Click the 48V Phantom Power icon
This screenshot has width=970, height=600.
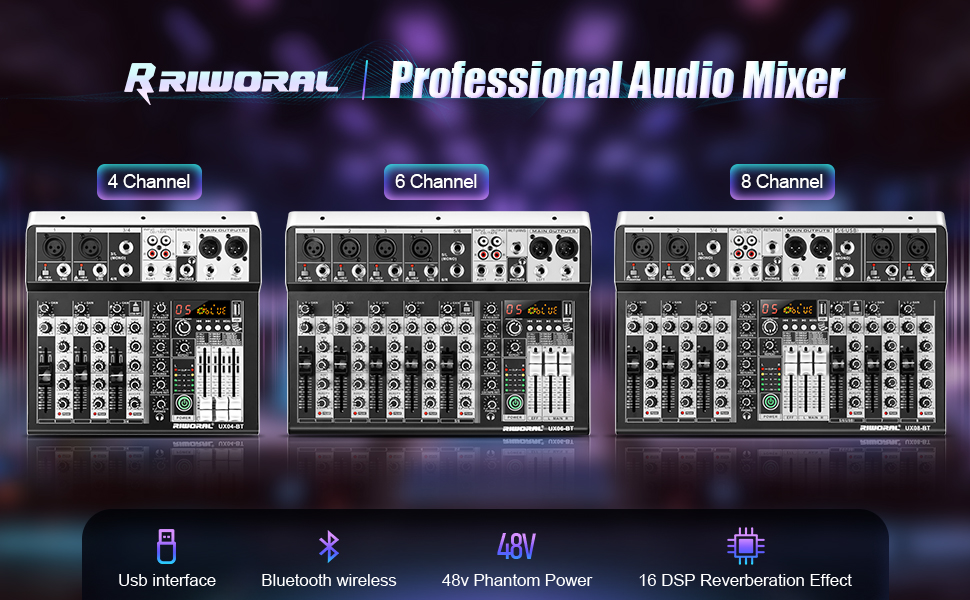pyautogui.click(x=516, y=544)
